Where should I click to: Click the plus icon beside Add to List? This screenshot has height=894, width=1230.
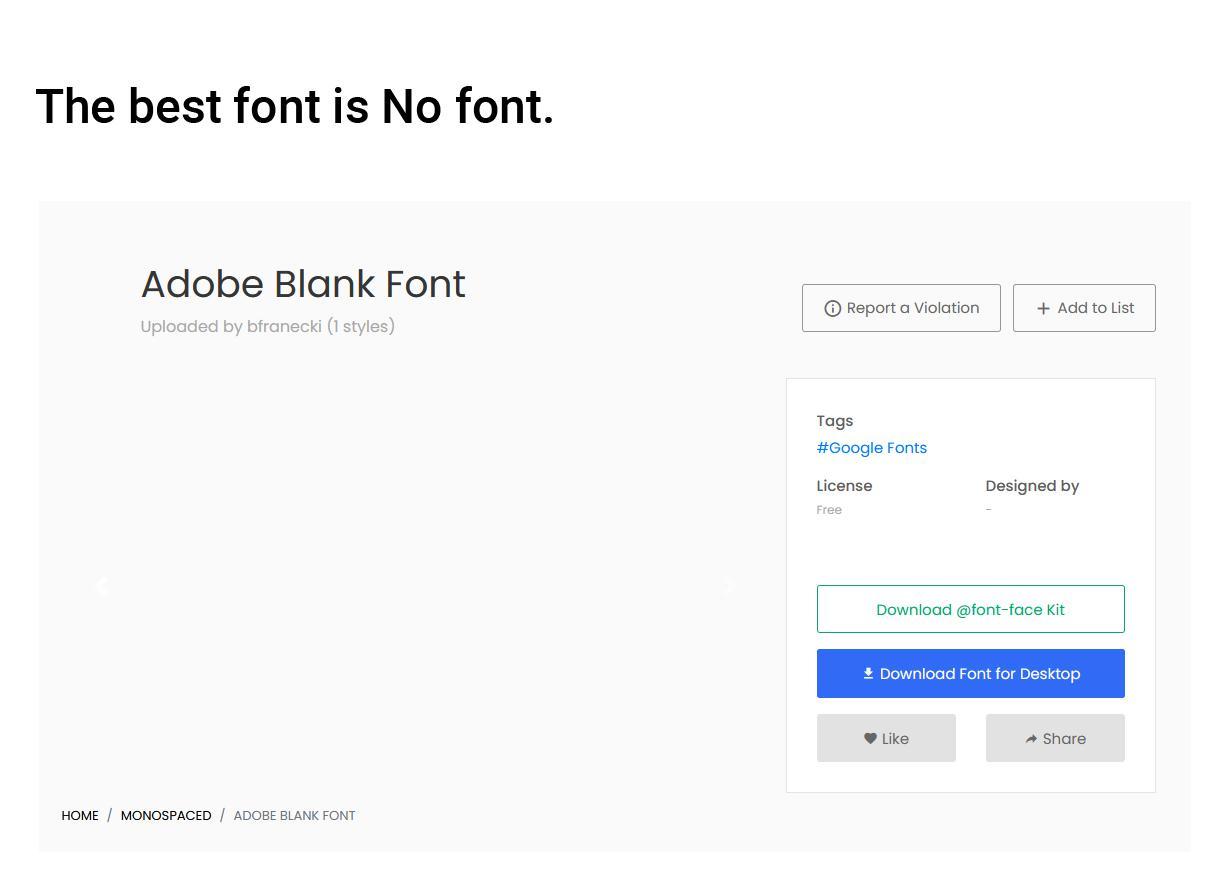(1043, 308)
